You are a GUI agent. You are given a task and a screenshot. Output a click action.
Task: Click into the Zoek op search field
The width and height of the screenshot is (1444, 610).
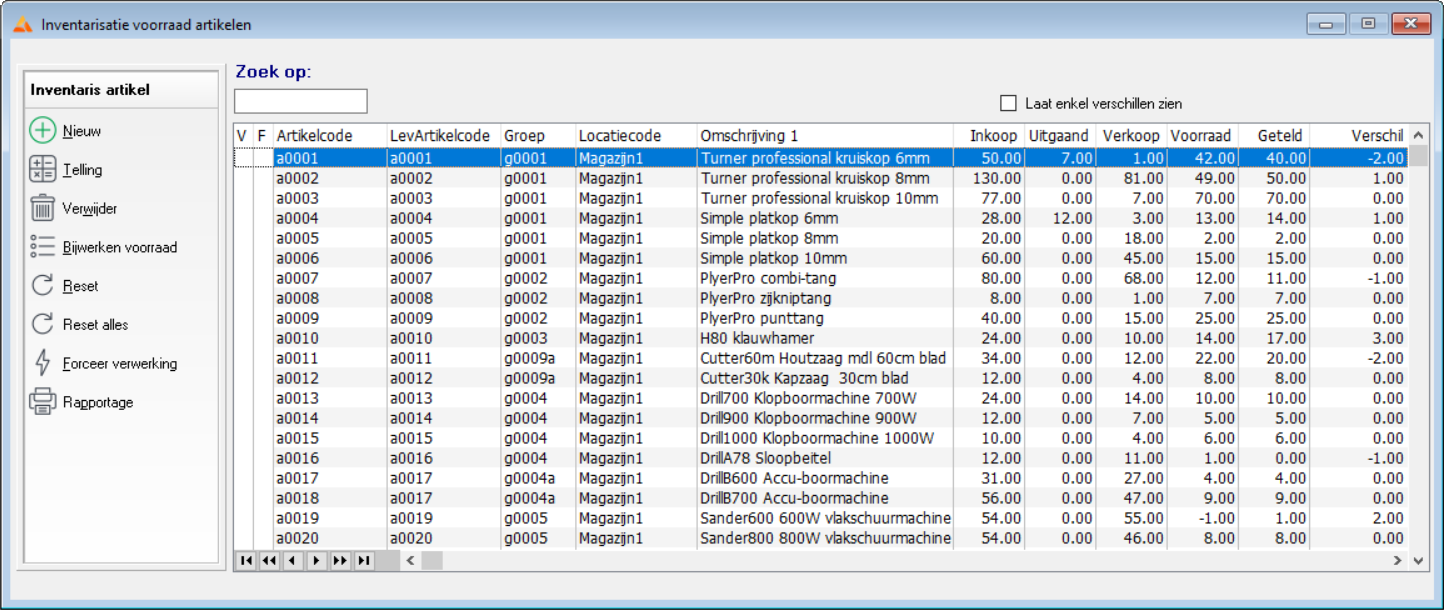click(301, 101)
